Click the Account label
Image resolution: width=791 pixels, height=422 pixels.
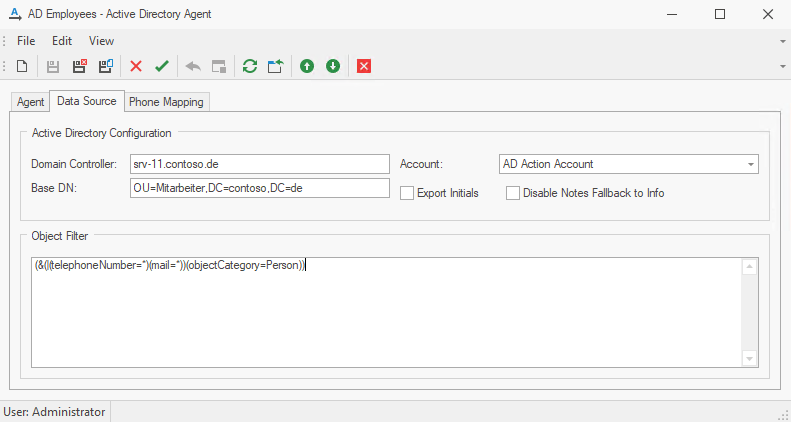pyautogui.click(x=421, y=164)
